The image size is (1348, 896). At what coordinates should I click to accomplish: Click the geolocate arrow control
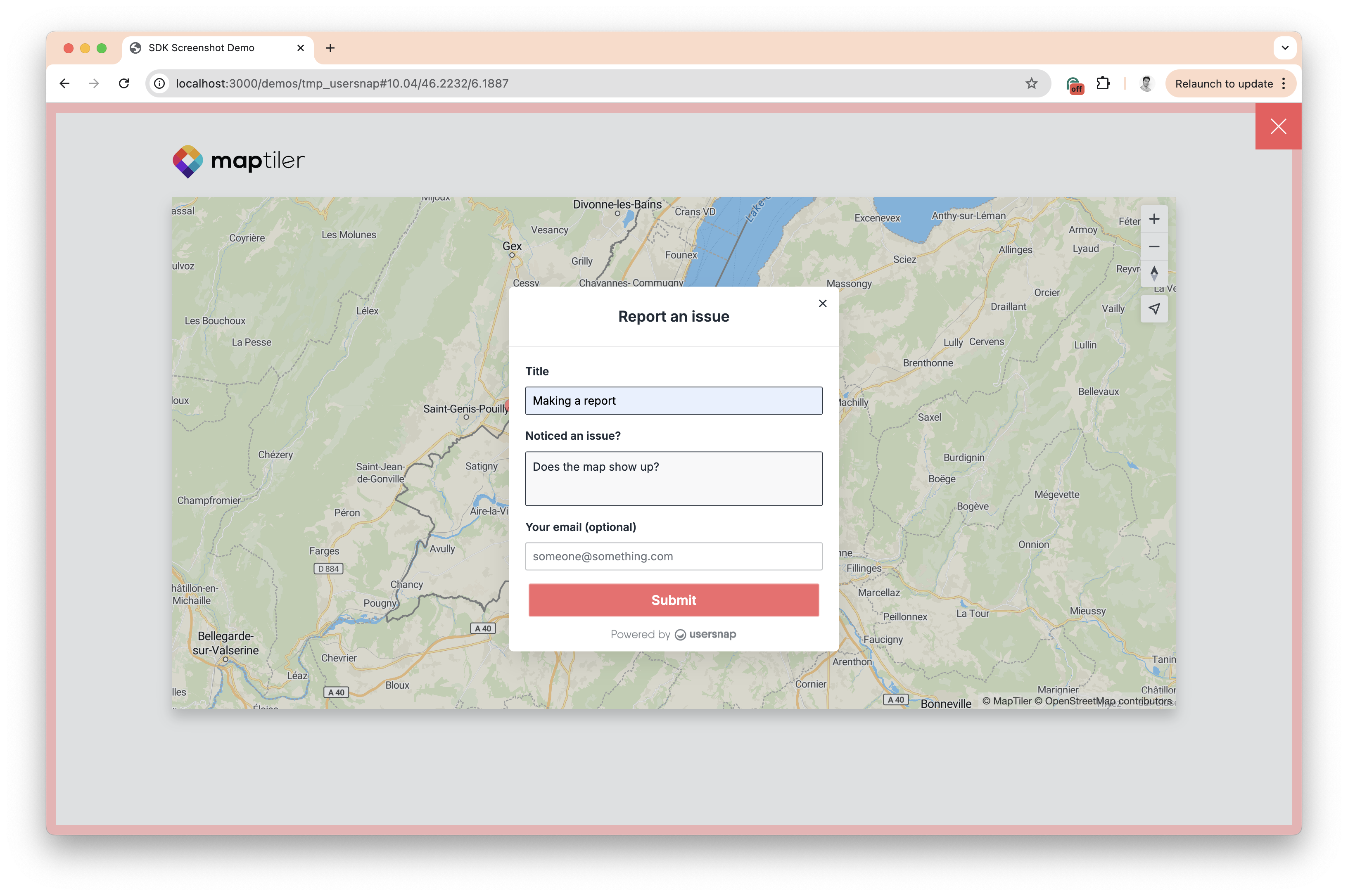click(x=1154, y=308)
